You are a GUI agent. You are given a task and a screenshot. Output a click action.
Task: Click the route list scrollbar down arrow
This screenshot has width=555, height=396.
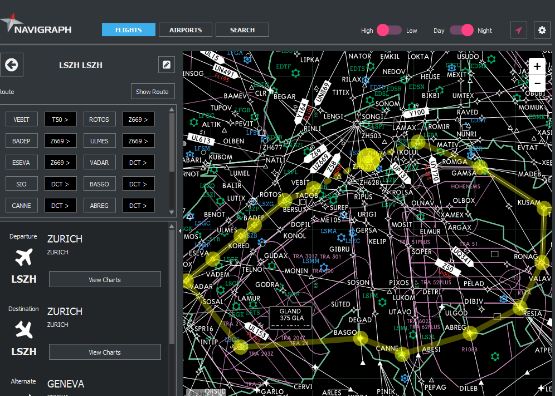172,212
